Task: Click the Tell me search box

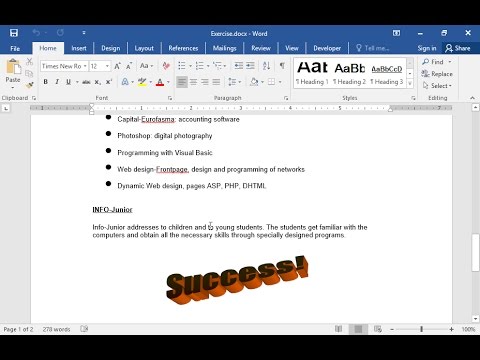Action: coord(373,48)
